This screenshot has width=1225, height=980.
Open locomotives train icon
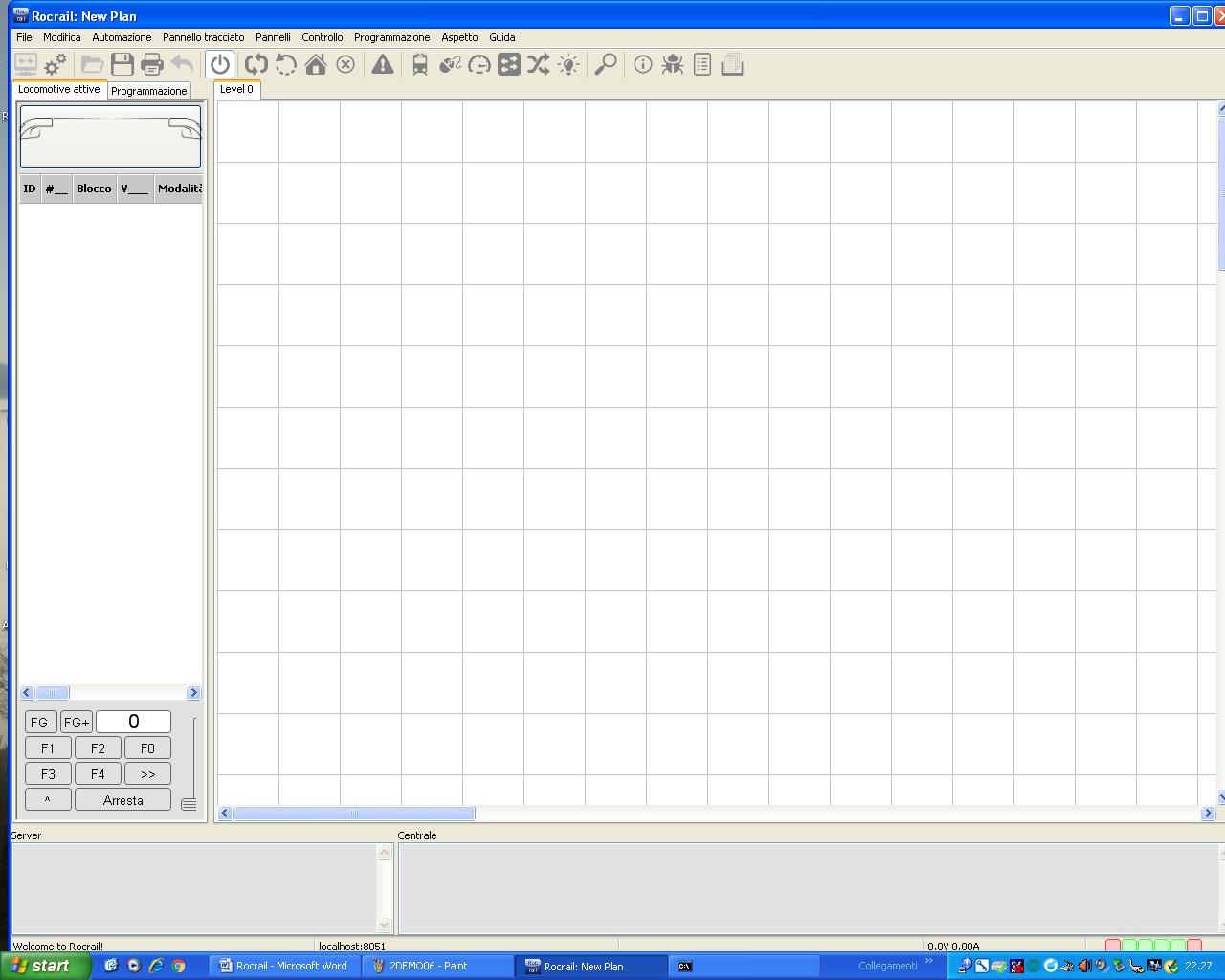pyautogui.click(x=420, y=65)
